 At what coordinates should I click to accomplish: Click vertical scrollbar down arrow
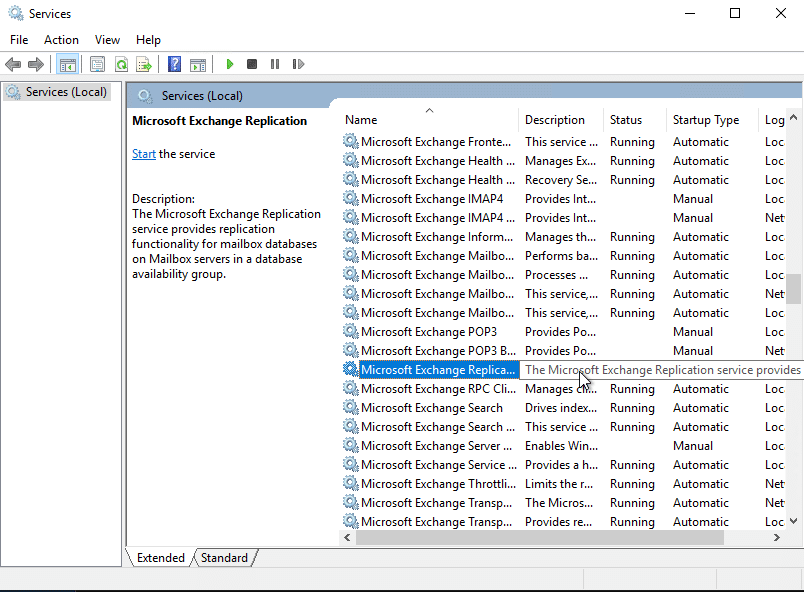[x=794, y=521]
